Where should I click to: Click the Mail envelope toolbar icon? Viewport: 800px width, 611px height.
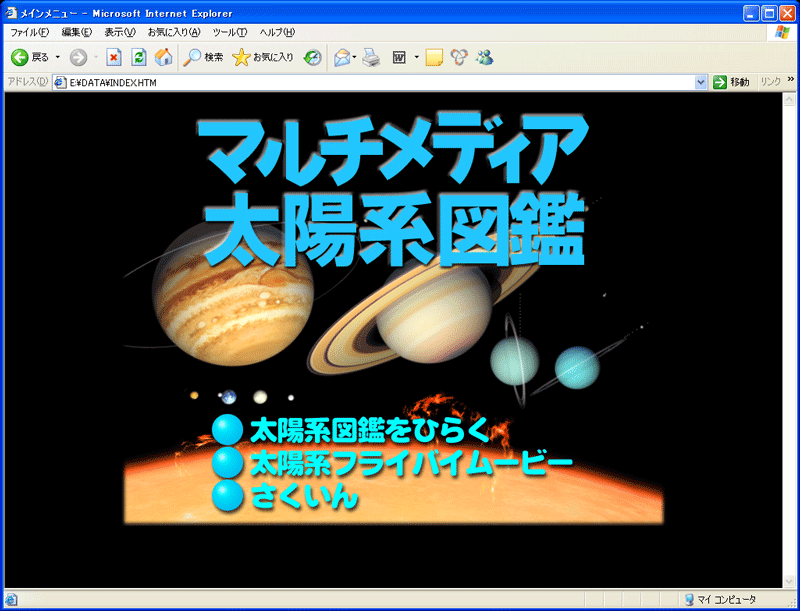(x=342, y=57)
